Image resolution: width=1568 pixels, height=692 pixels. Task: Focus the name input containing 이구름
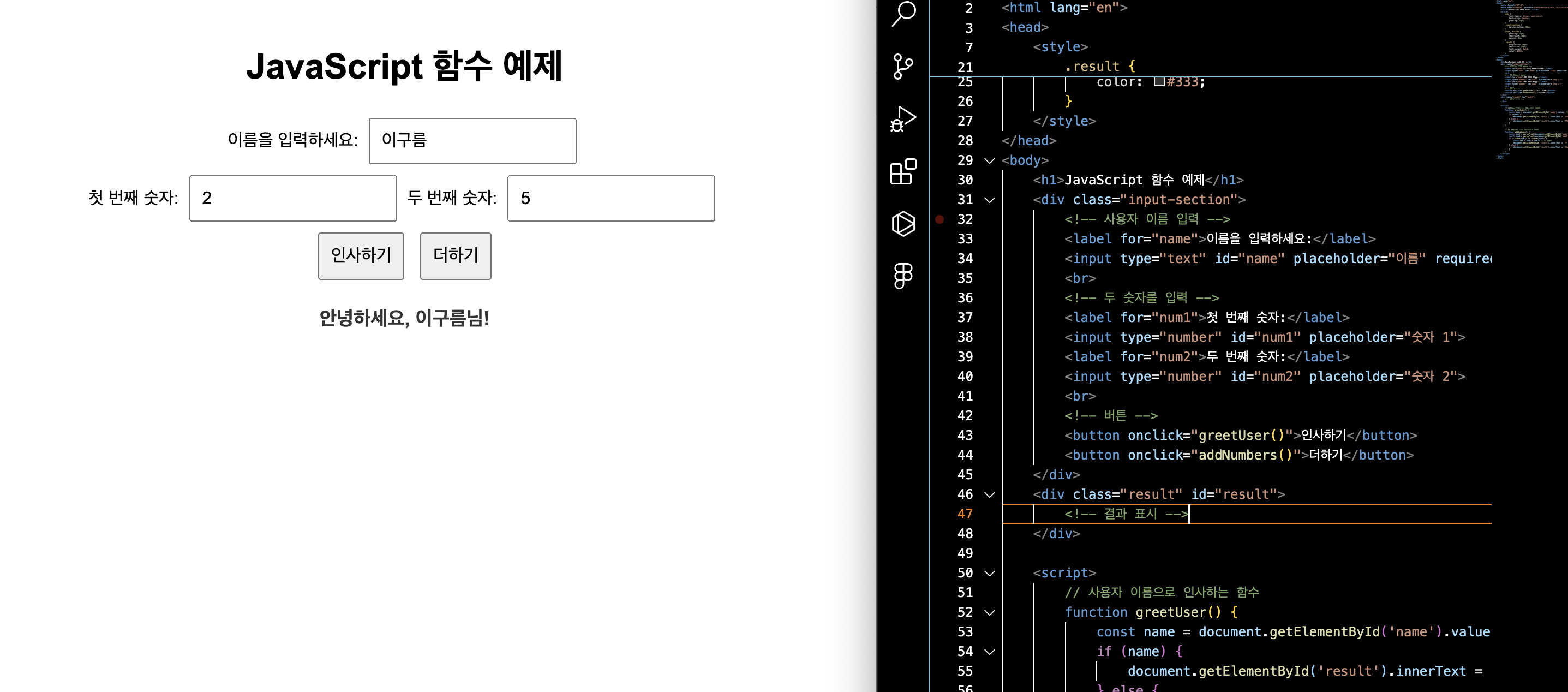pos(472,141)
